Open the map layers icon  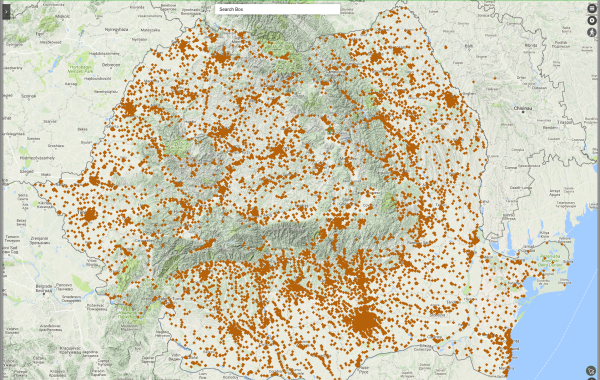[592, 8]
